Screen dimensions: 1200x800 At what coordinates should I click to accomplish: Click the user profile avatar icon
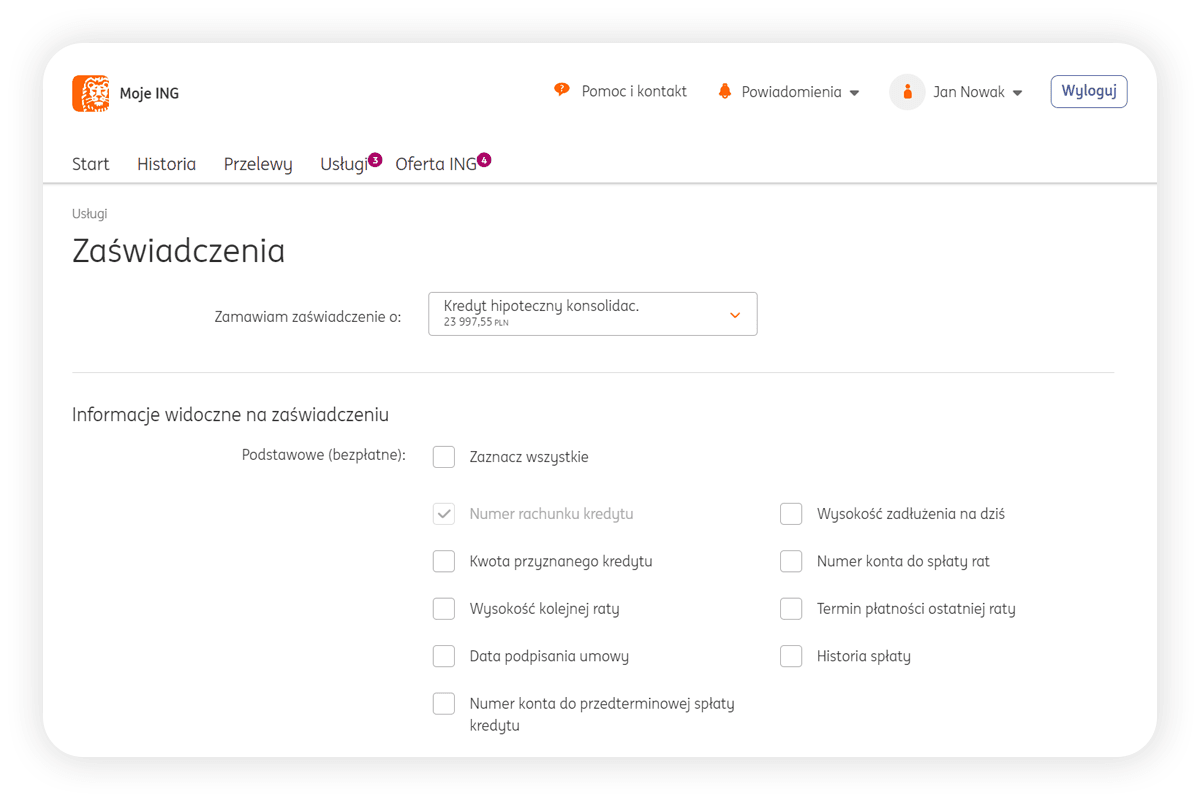pyautogui.click(x=907, y=92)
